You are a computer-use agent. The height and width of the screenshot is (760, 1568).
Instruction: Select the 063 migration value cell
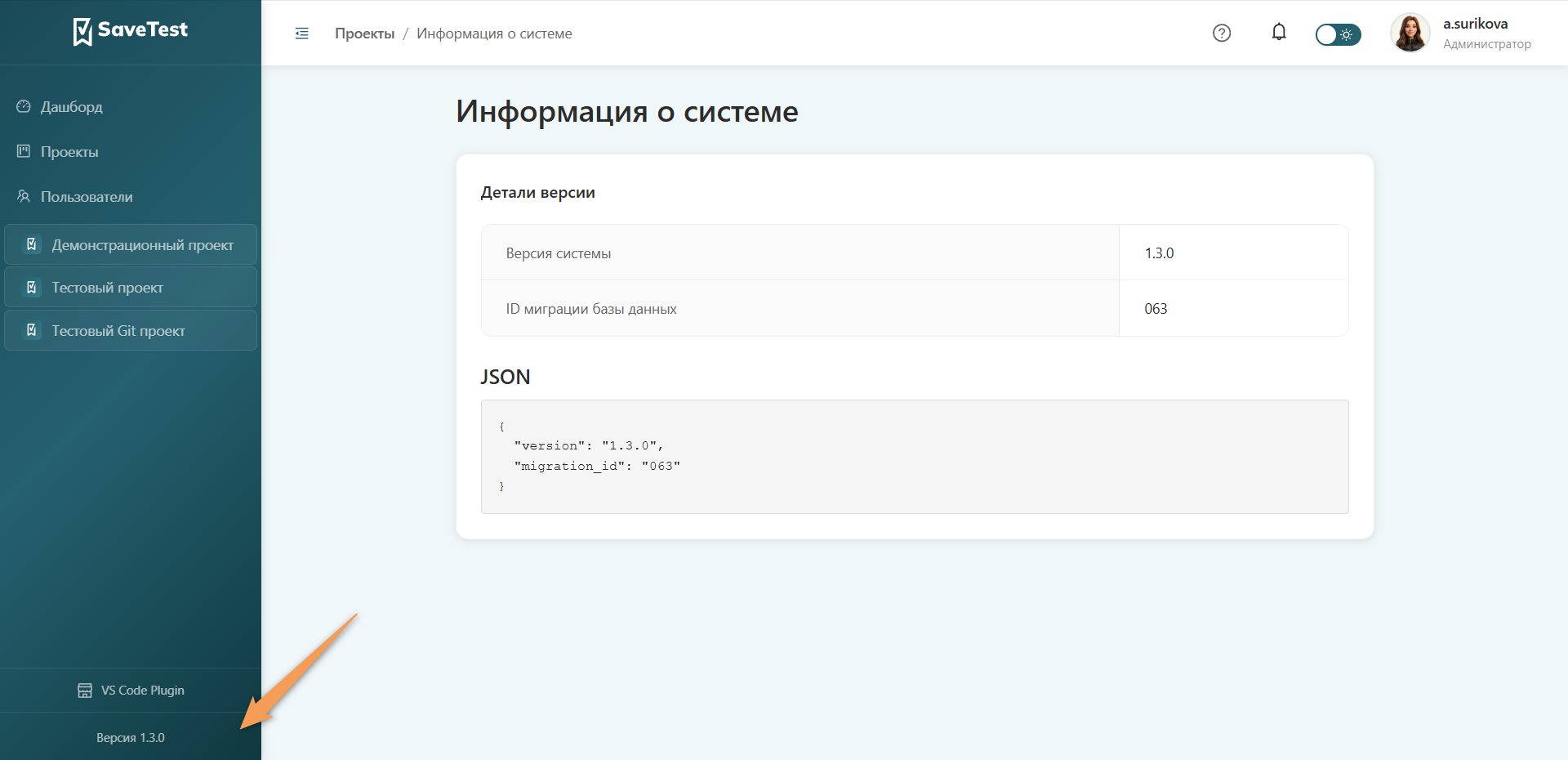tap(1233, 308)
